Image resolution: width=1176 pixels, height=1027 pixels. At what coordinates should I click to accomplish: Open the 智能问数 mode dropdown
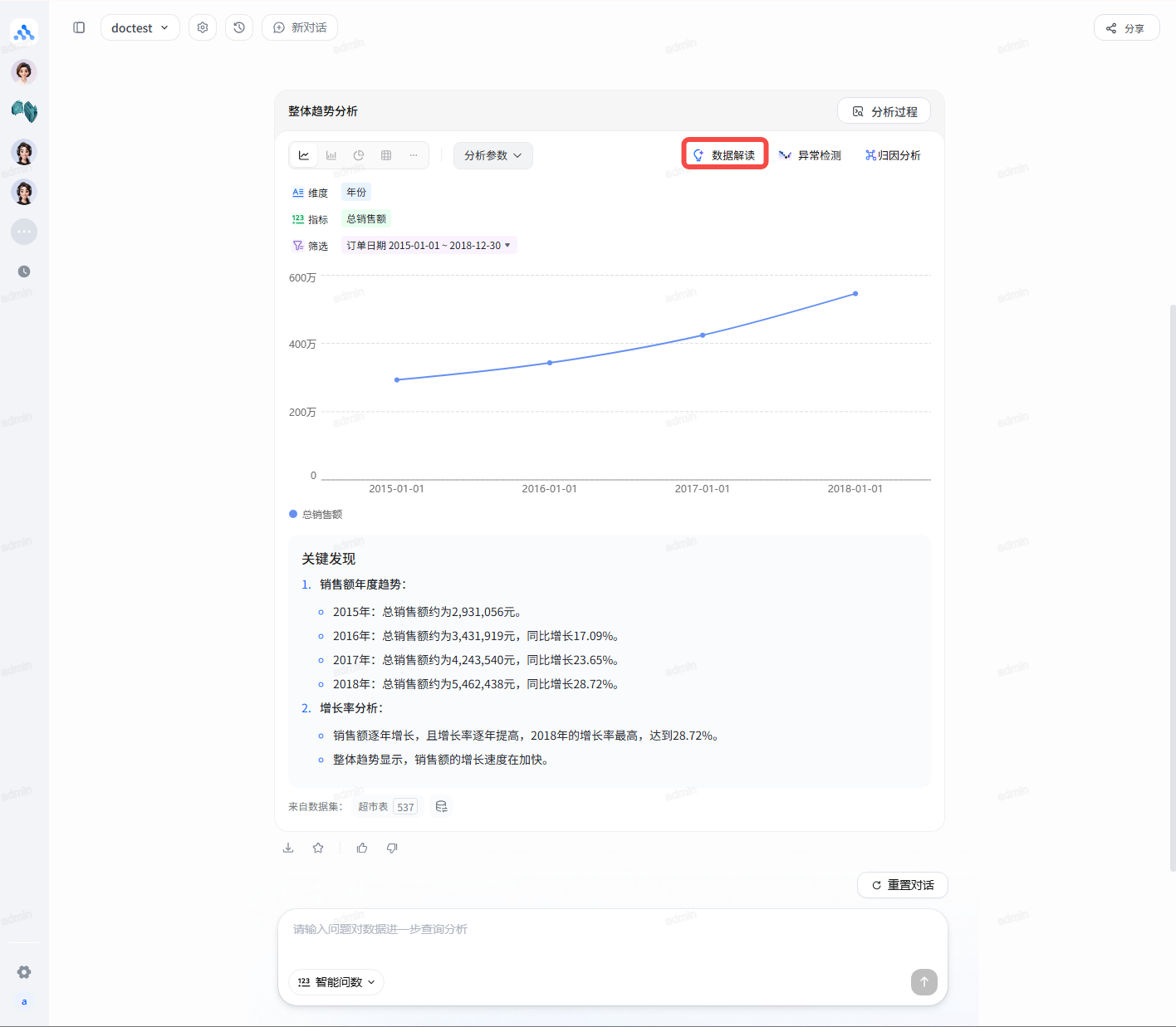[x=336, y=982]
